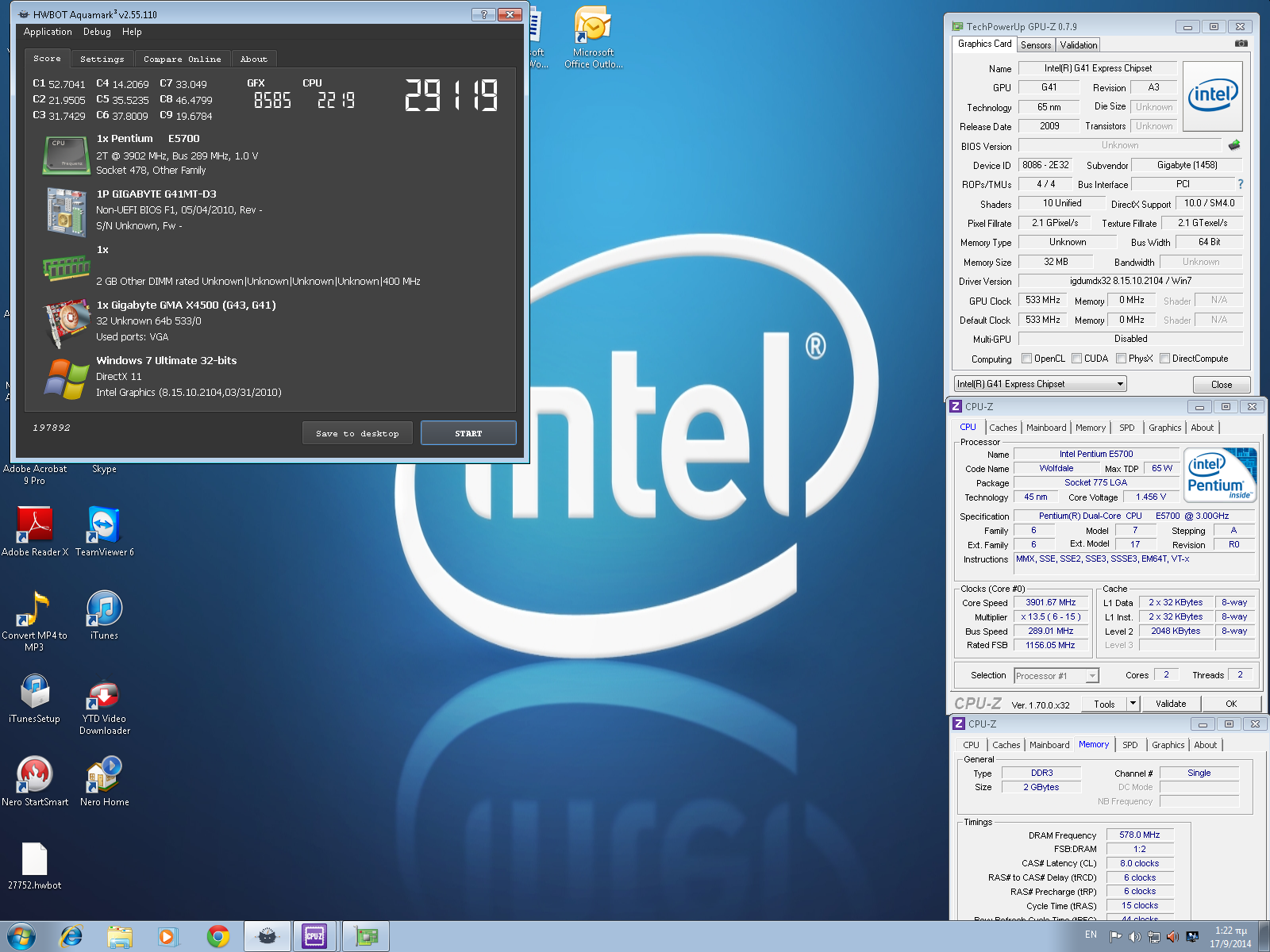
Task: Click the GIGABYTE motherboard icon in Aquamark
Action: [67, 212]
